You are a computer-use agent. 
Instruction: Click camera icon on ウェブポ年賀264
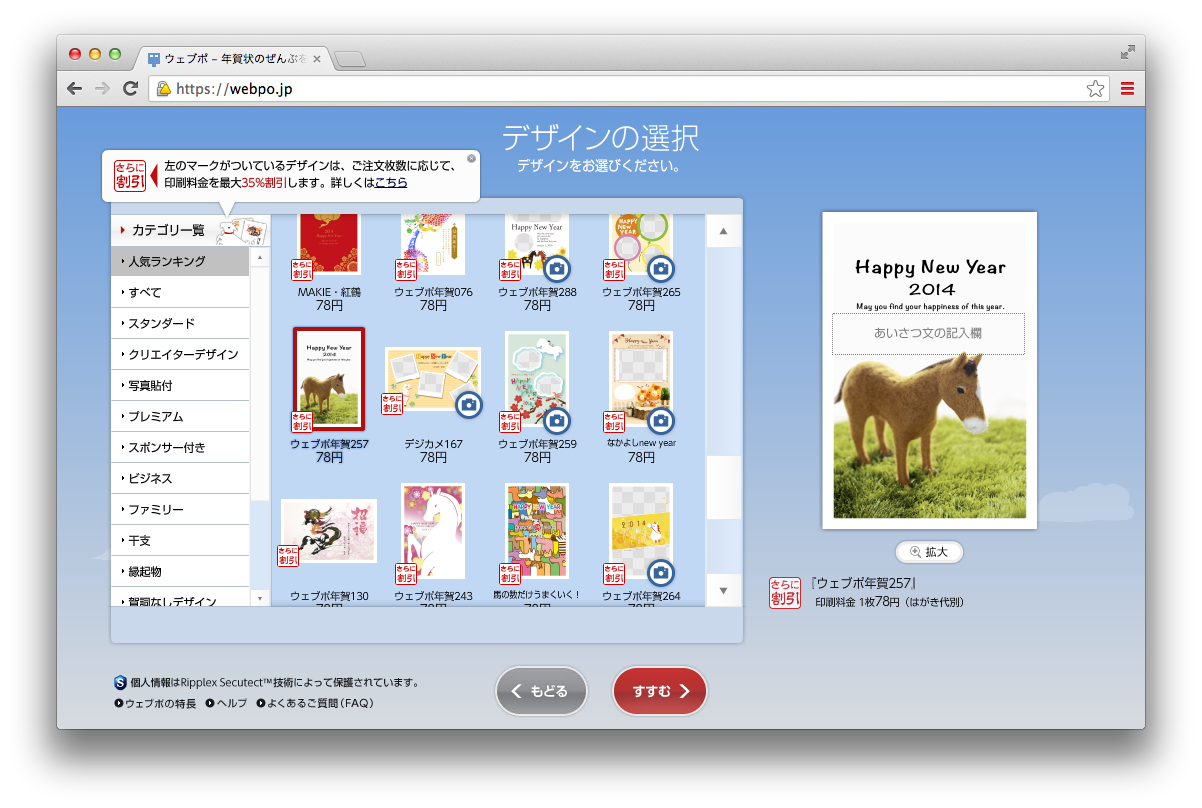click(660, 572)
